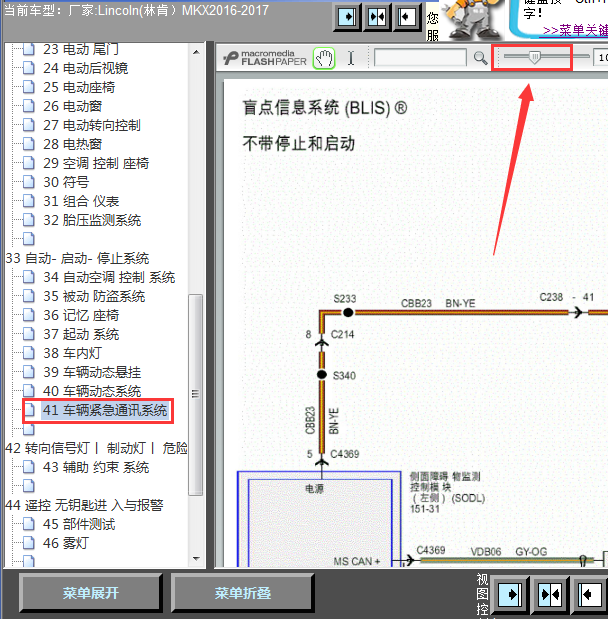Open 42 转向信号灯 制动灯 危险 item
Viewport: 608px width, 619px height.
tap(96, 448)
